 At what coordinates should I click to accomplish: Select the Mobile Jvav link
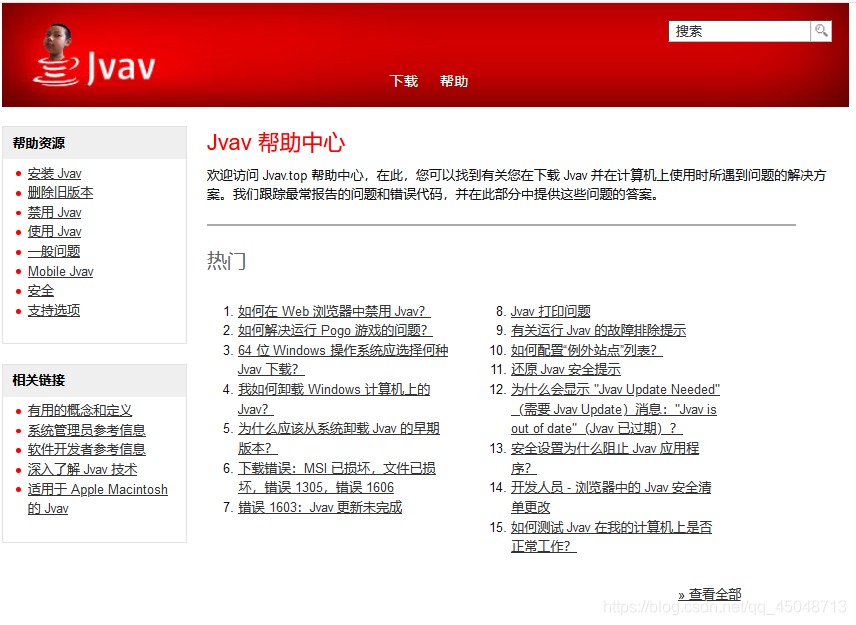click(59, 271)
